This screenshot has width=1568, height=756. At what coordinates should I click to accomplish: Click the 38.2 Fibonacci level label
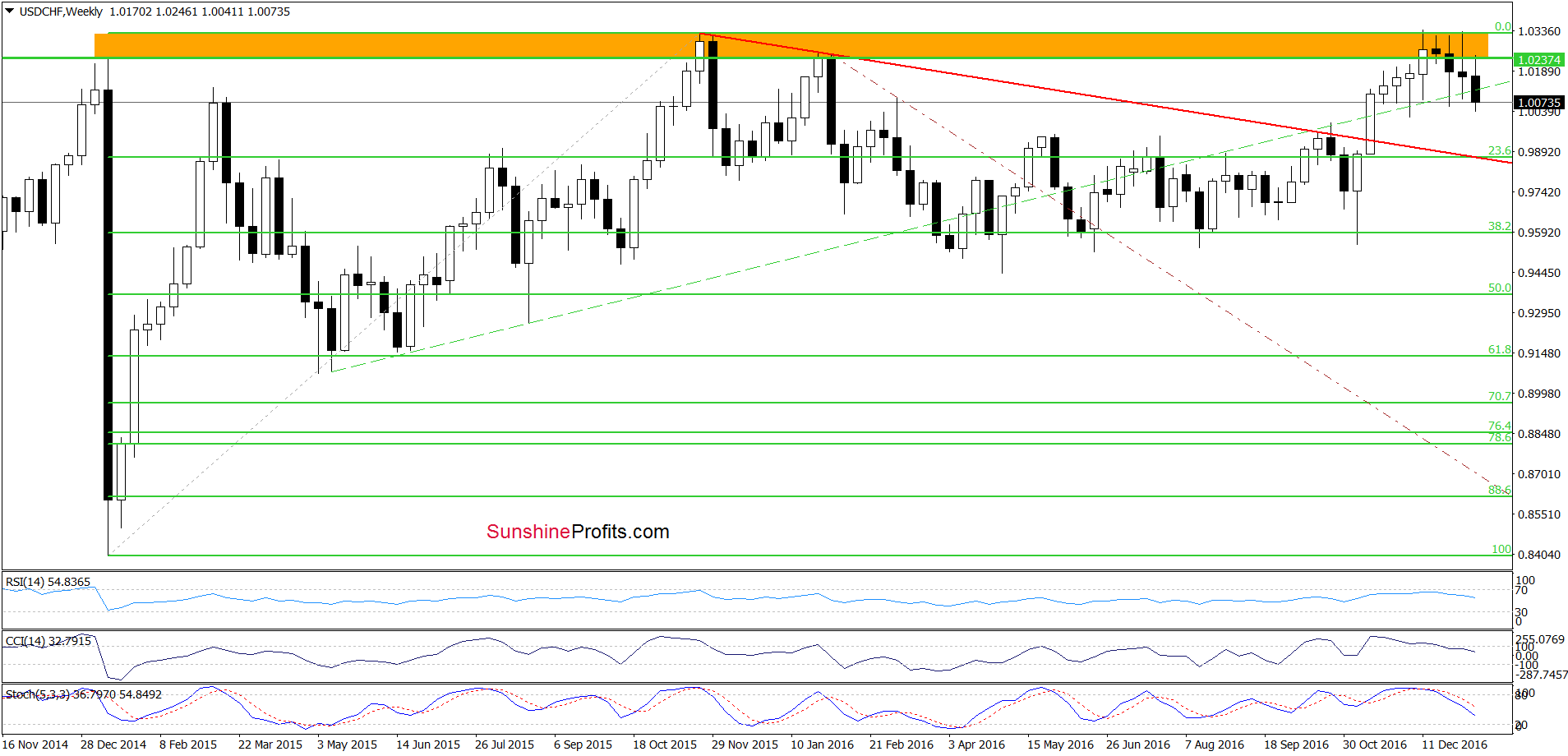point(1499,226)
